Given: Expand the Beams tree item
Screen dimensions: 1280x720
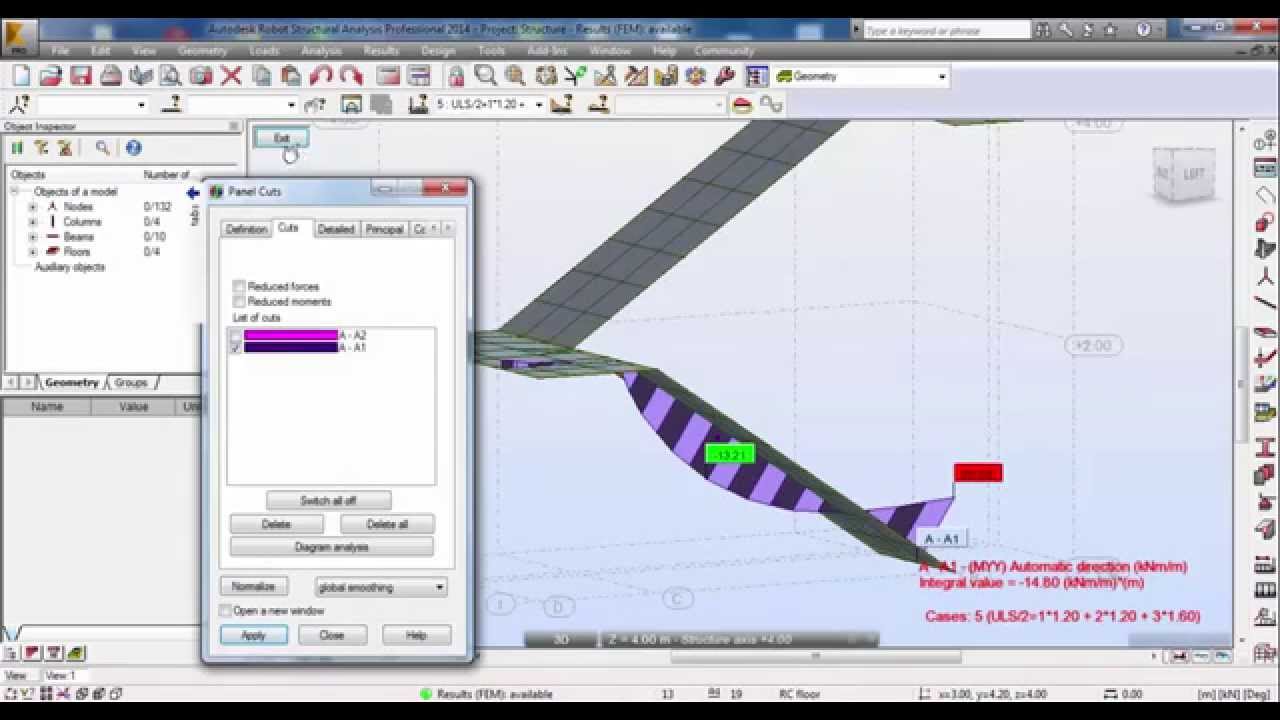Looking at the screenshot, I should (x=32, y=237).
